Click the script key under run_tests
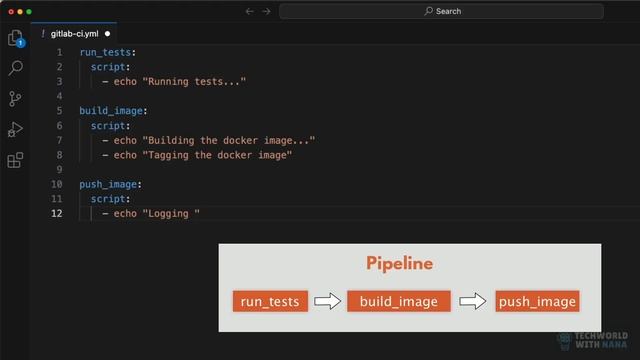Image resolution: width=640 pixels, height=360 pixels. [108, 67]
